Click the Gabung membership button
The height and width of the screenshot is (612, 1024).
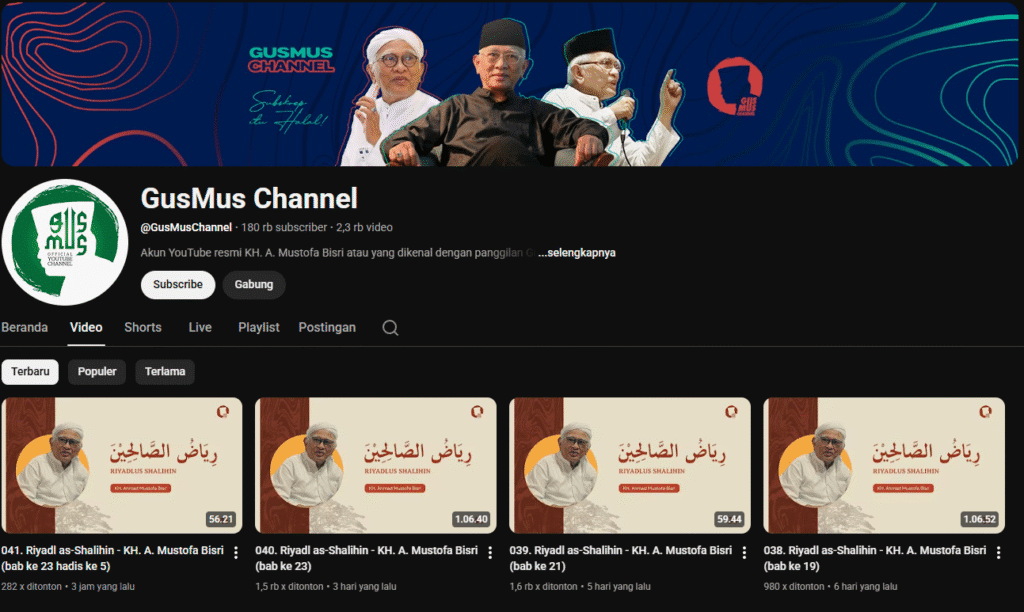[254, 285]
